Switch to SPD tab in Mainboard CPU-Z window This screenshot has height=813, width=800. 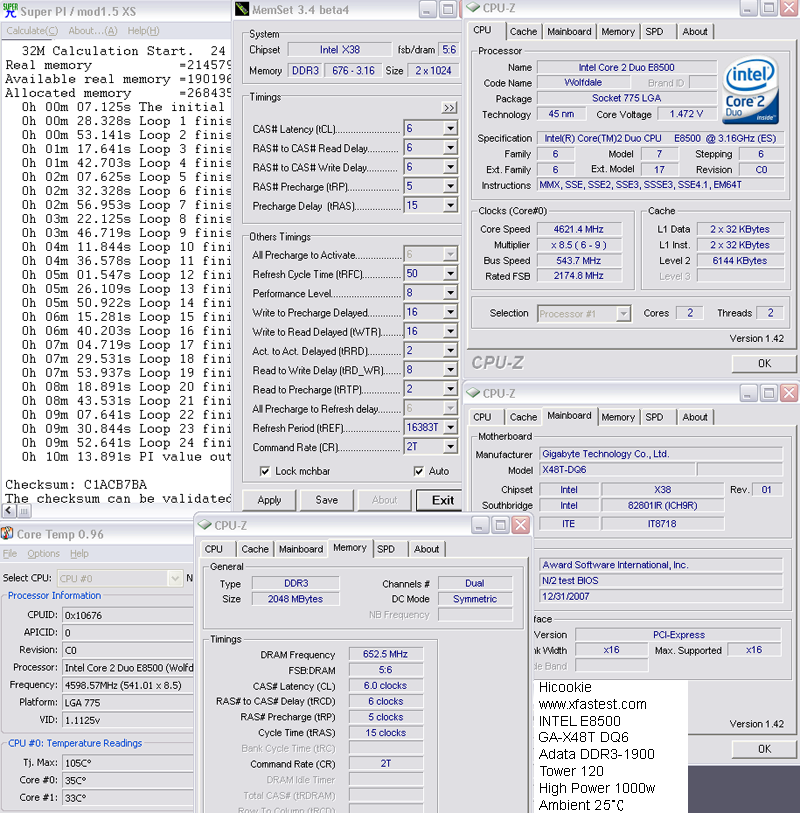click(654, 417)
